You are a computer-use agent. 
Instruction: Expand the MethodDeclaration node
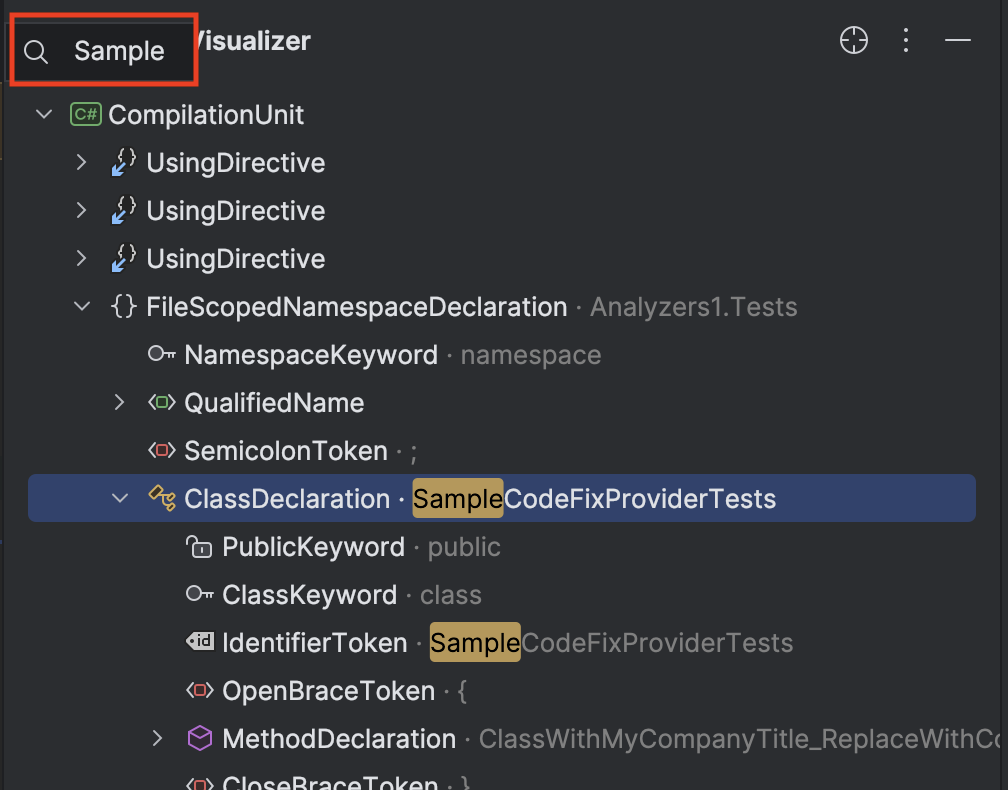[x=158, y=739]
